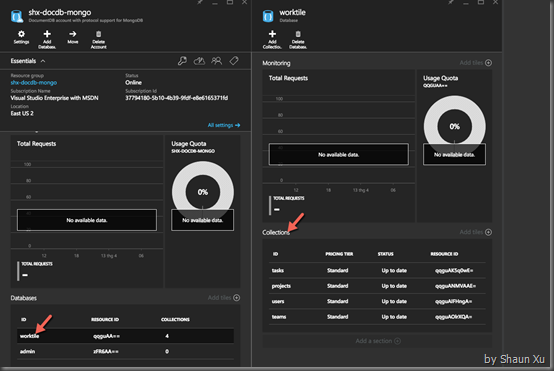The image size is (554, 371).
Task: Click Add tiles in Databases section
Action: 224,298
